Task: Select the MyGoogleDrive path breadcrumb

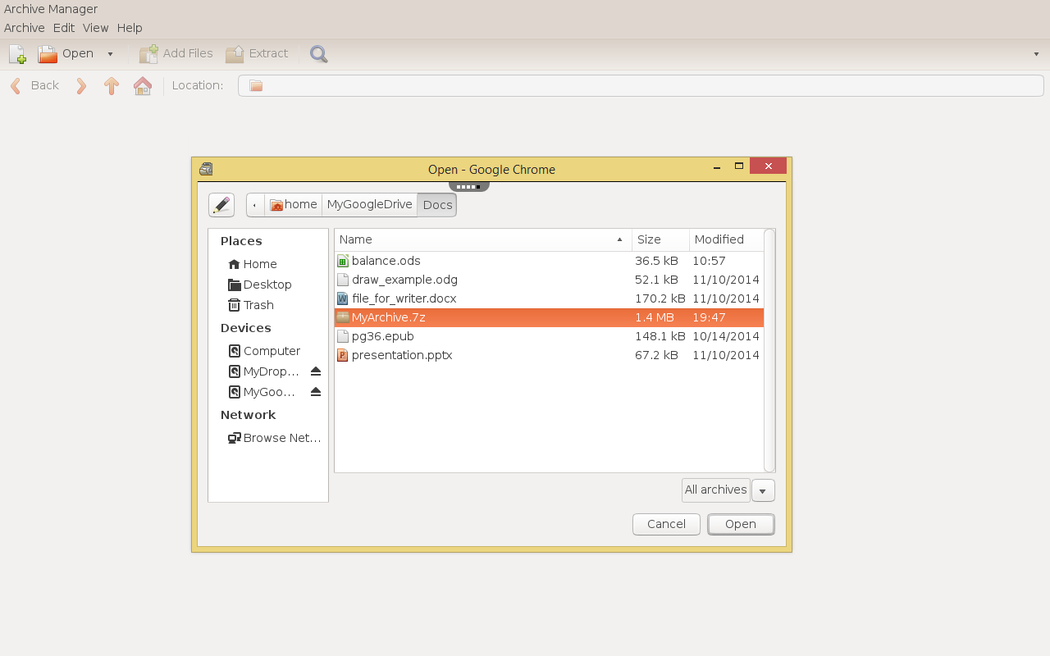Action: tap(369, 205)
